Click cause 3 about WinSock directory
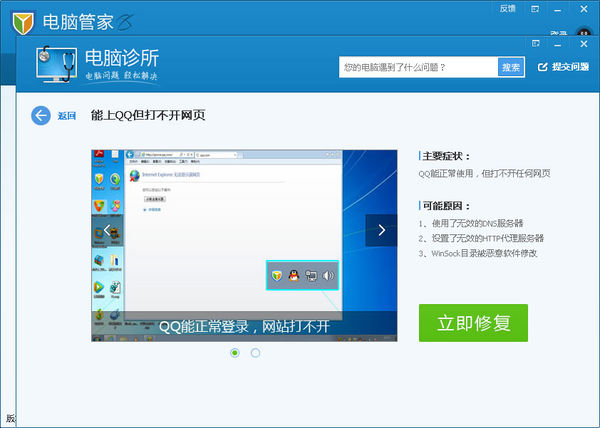 (x=478, y=253)
